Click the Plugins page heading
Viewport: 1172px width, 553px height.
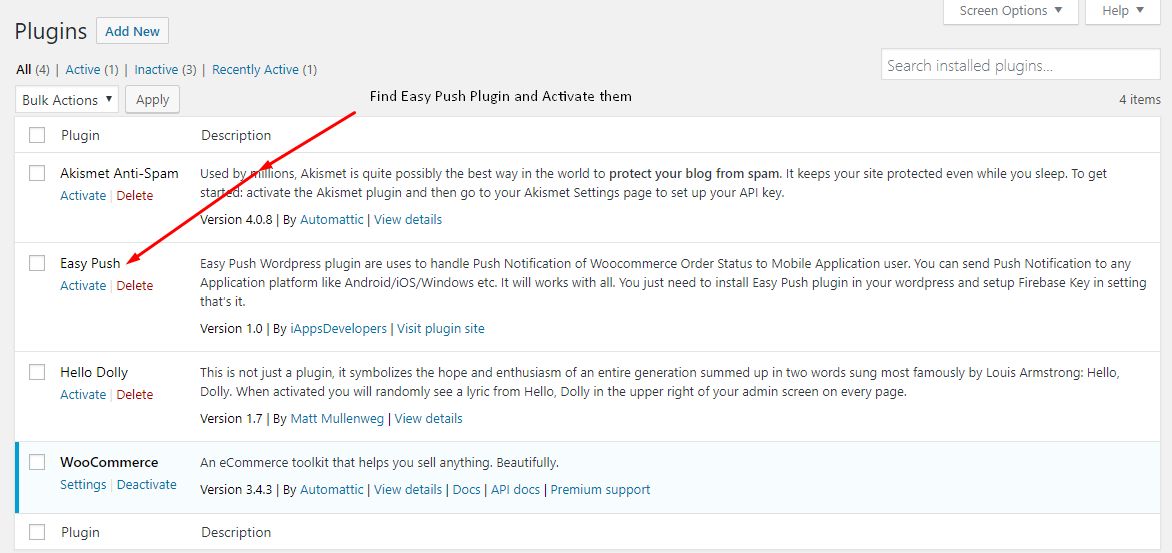pyautogui.click(x=51, y=31)
